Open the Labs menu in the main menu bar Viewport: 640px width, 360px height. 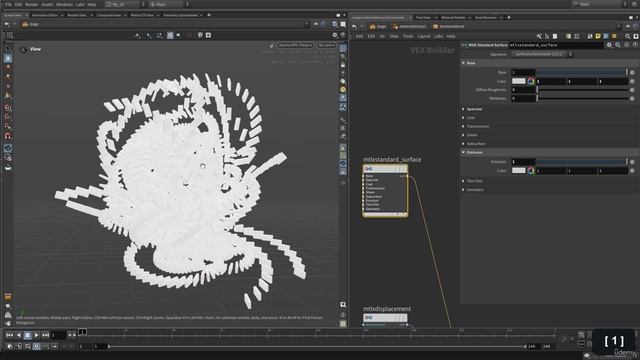pos(80,4)
